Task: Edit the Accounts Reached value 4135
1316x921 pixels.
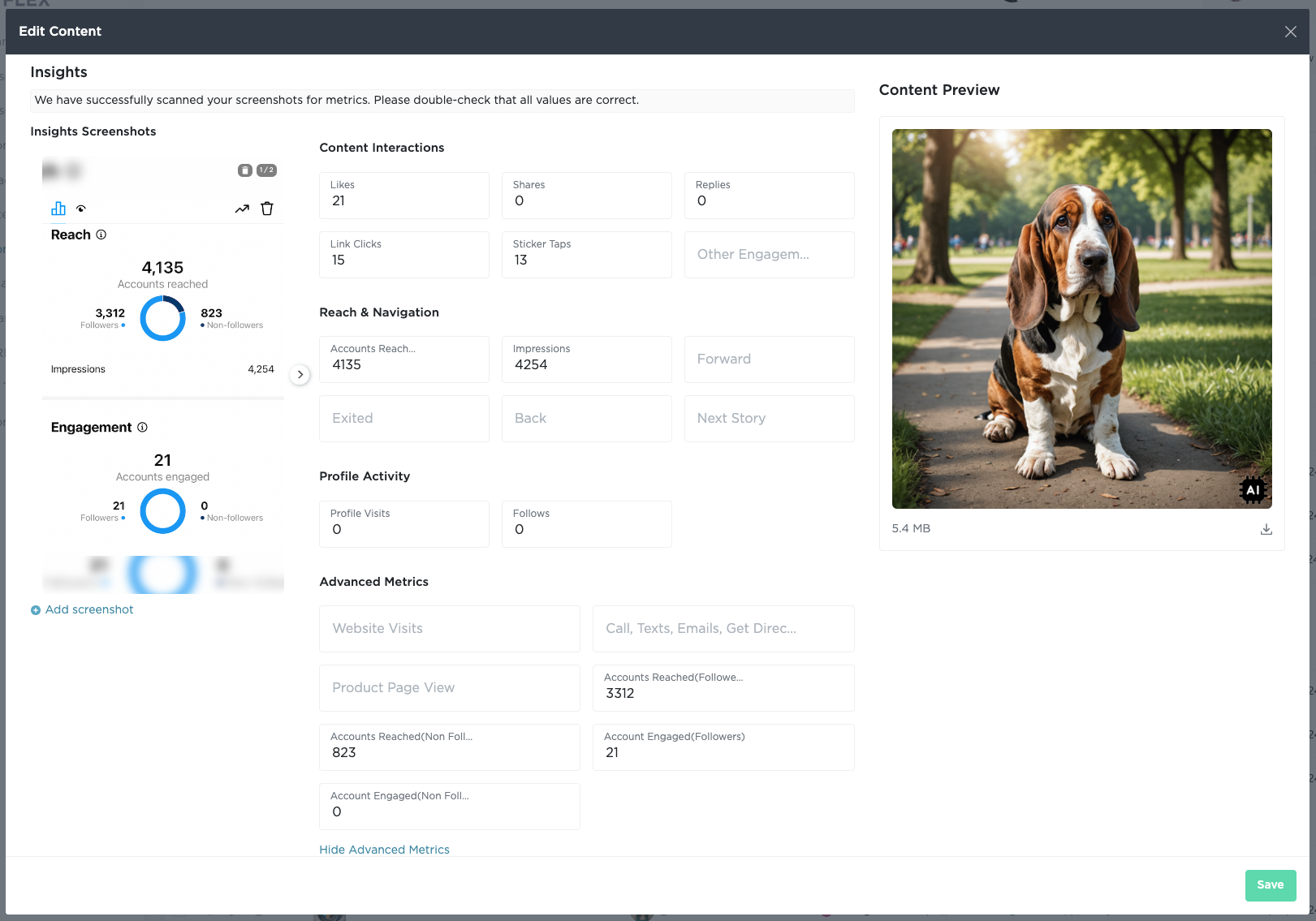Action: (404, 359)
